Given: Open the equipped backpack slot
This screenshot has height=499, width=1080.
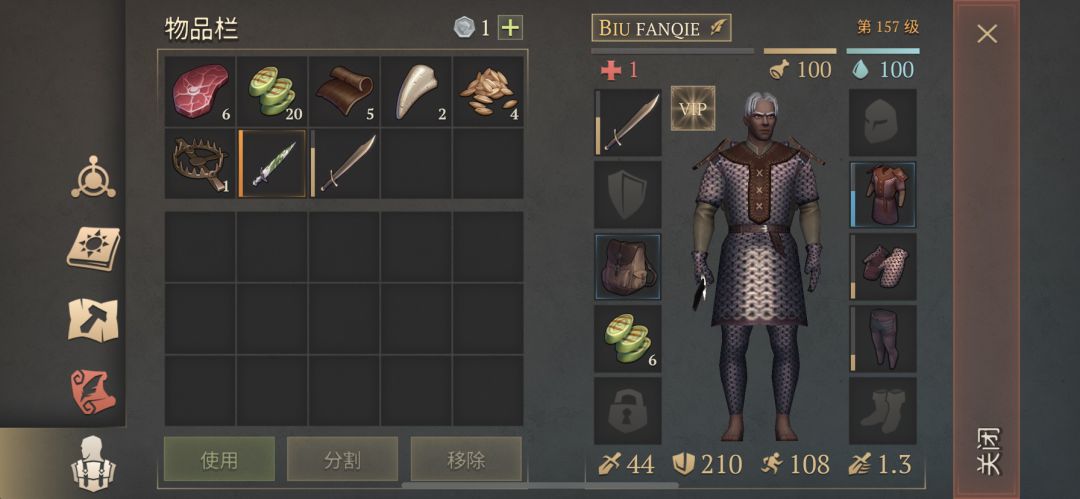Looking at the screenshot, I should tap(627, 267).
